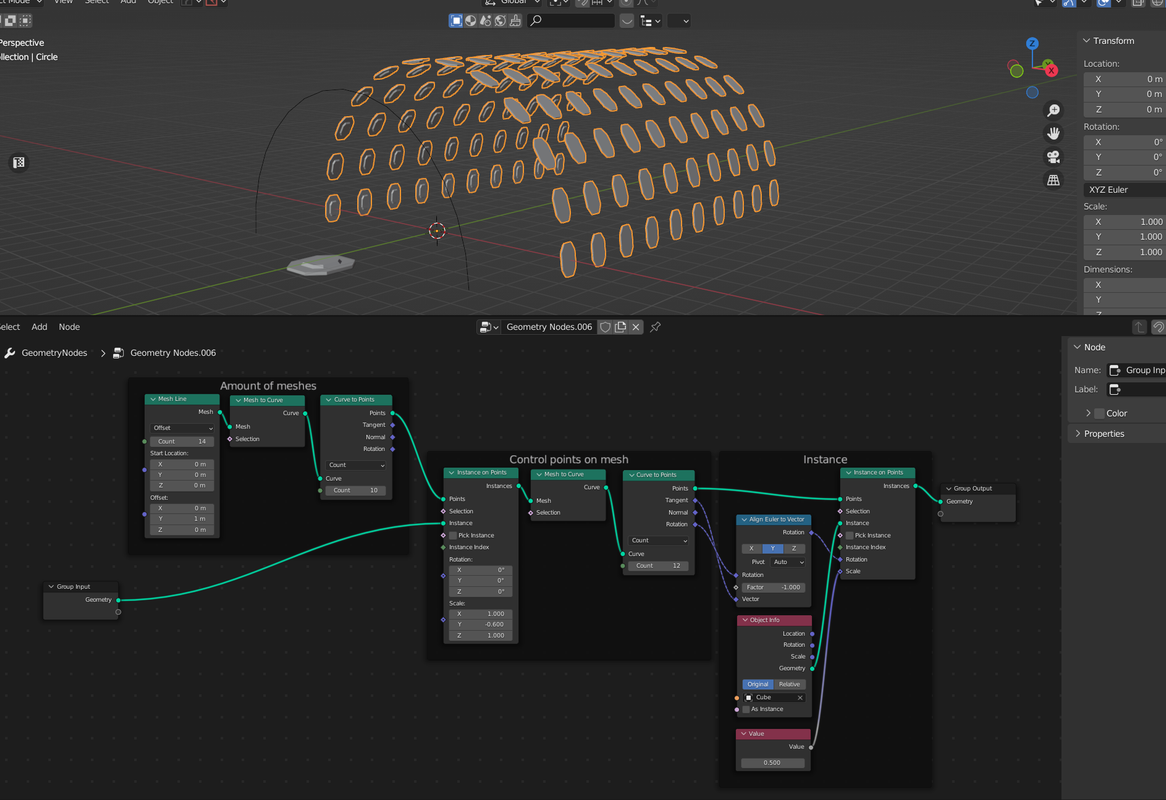This screenshot has width=1166, height=800.
Task: Expand the Color subpanel
Action: (1089, 413)
